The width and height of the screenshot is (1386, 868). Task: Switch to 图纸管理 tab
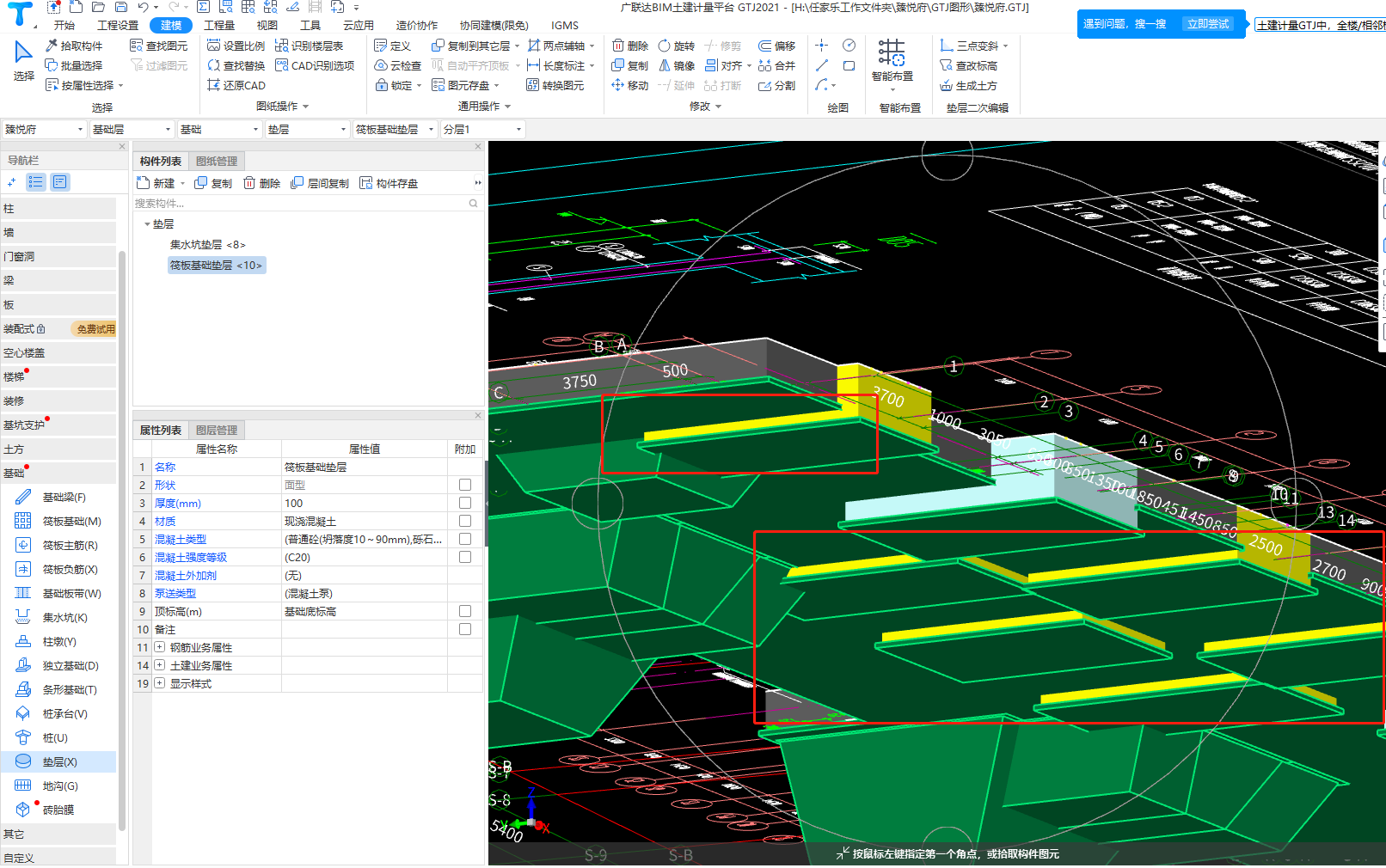click(217, 161)
